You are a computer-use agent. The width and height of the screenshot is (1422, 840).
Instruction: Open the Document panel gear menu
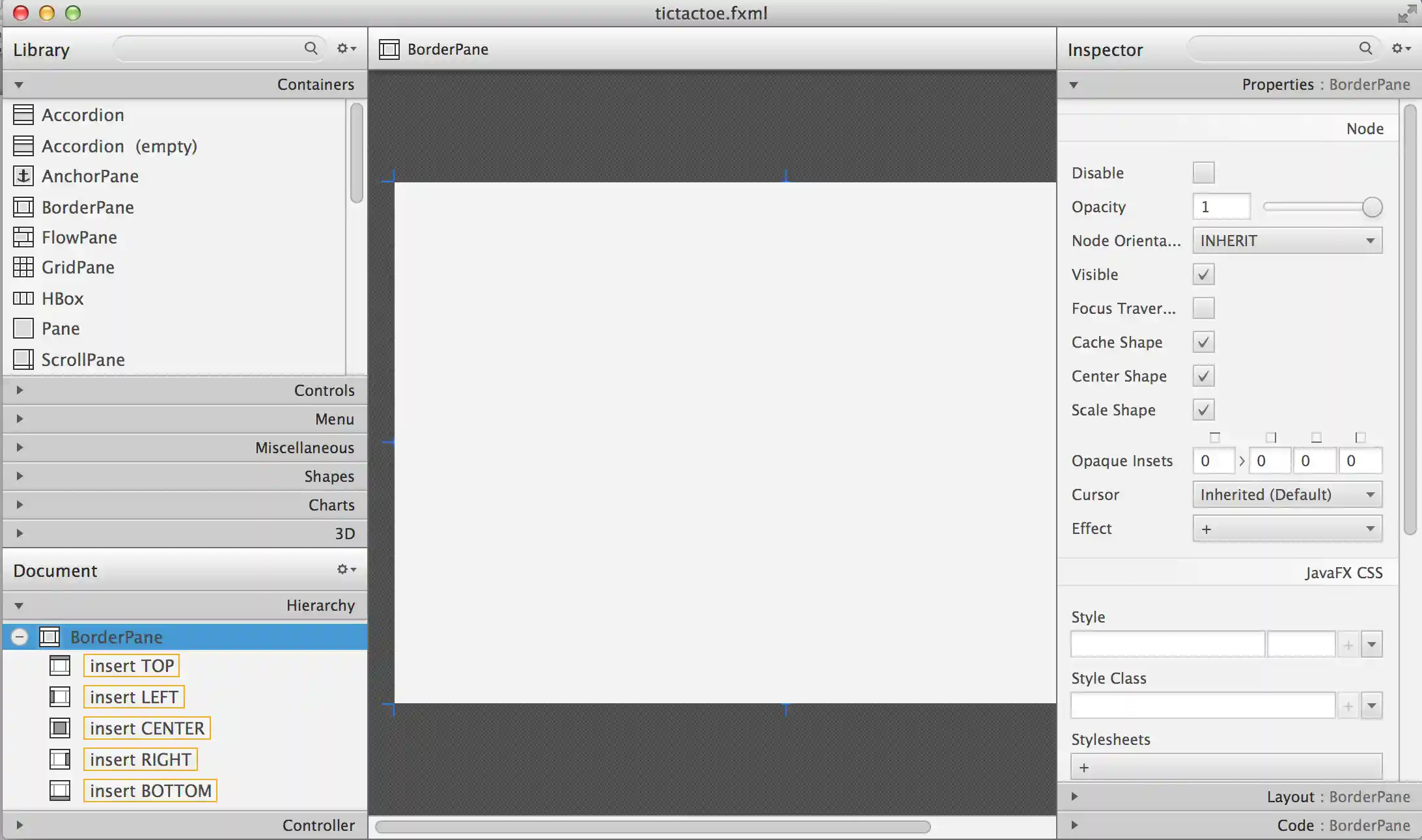click(346, 570)
